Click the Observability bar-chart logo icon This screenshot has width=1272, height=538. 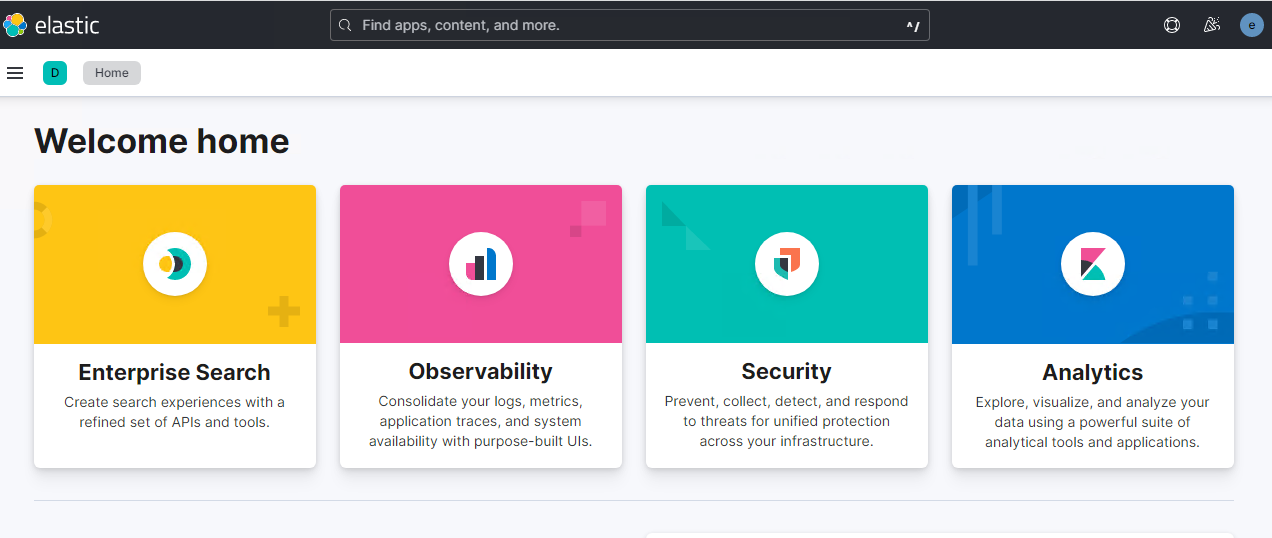[481, 264]
